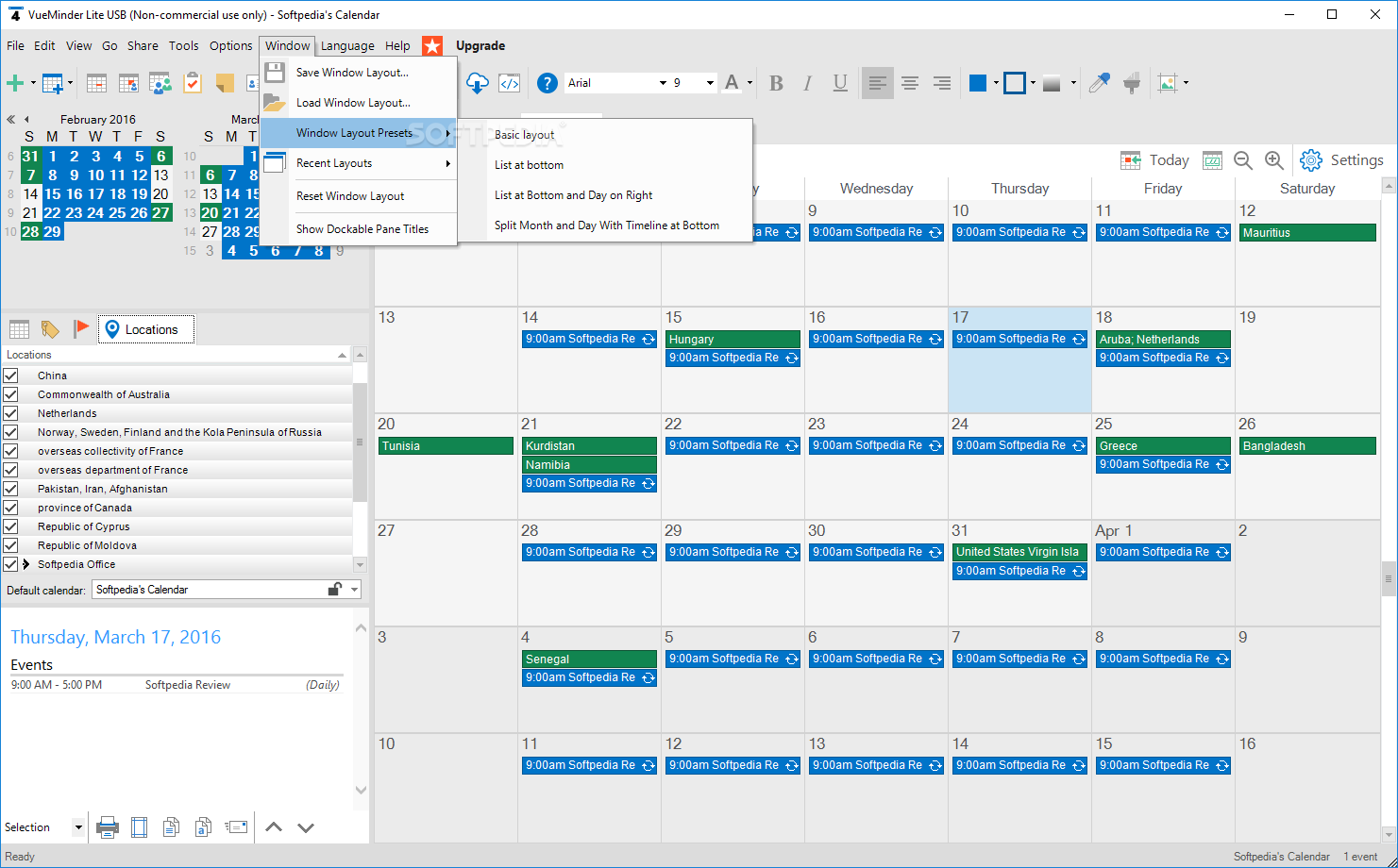The image size is (1398, 868).
Task: Open the Mauritius event on Saturday 12
Action: pyautogui.click(x=1307, y=232)
